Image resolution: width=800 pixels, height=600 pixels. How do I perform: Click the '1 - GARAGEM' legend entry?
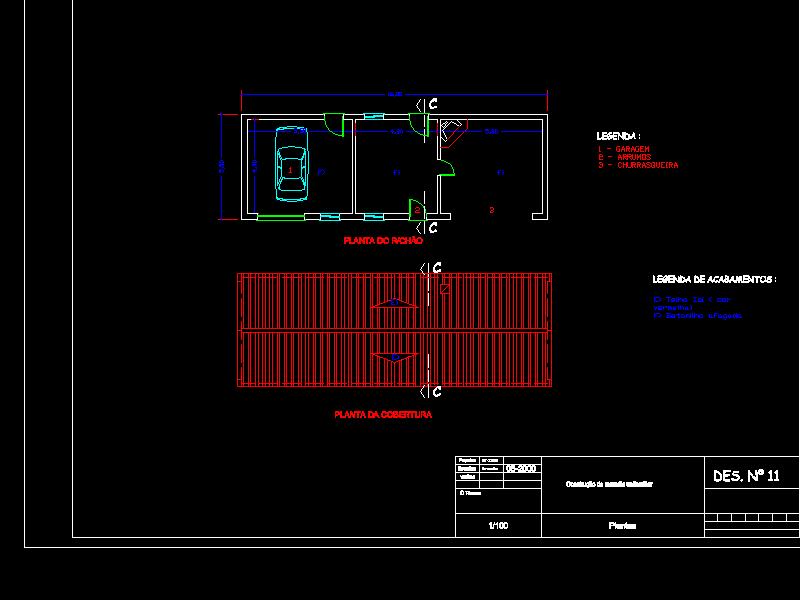[x=624, y=148]
